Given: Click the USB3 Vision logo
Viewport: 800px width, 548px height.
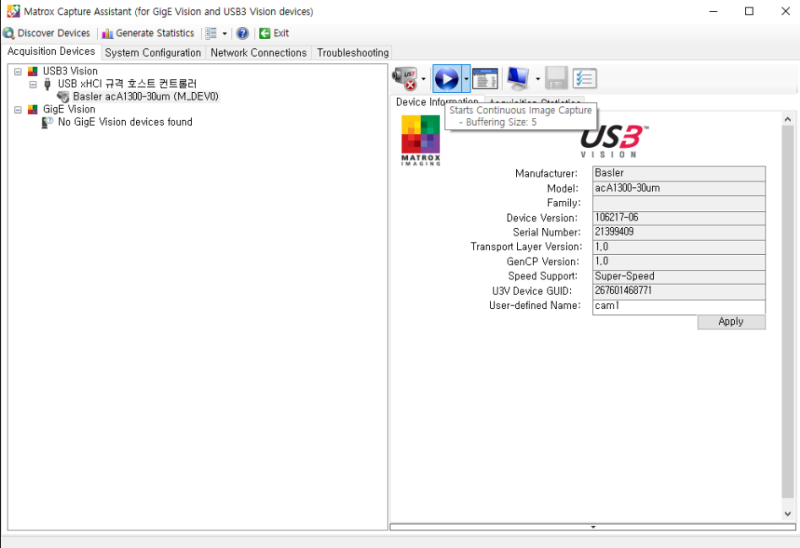Looking at the screenshot, I should [614, 141].
